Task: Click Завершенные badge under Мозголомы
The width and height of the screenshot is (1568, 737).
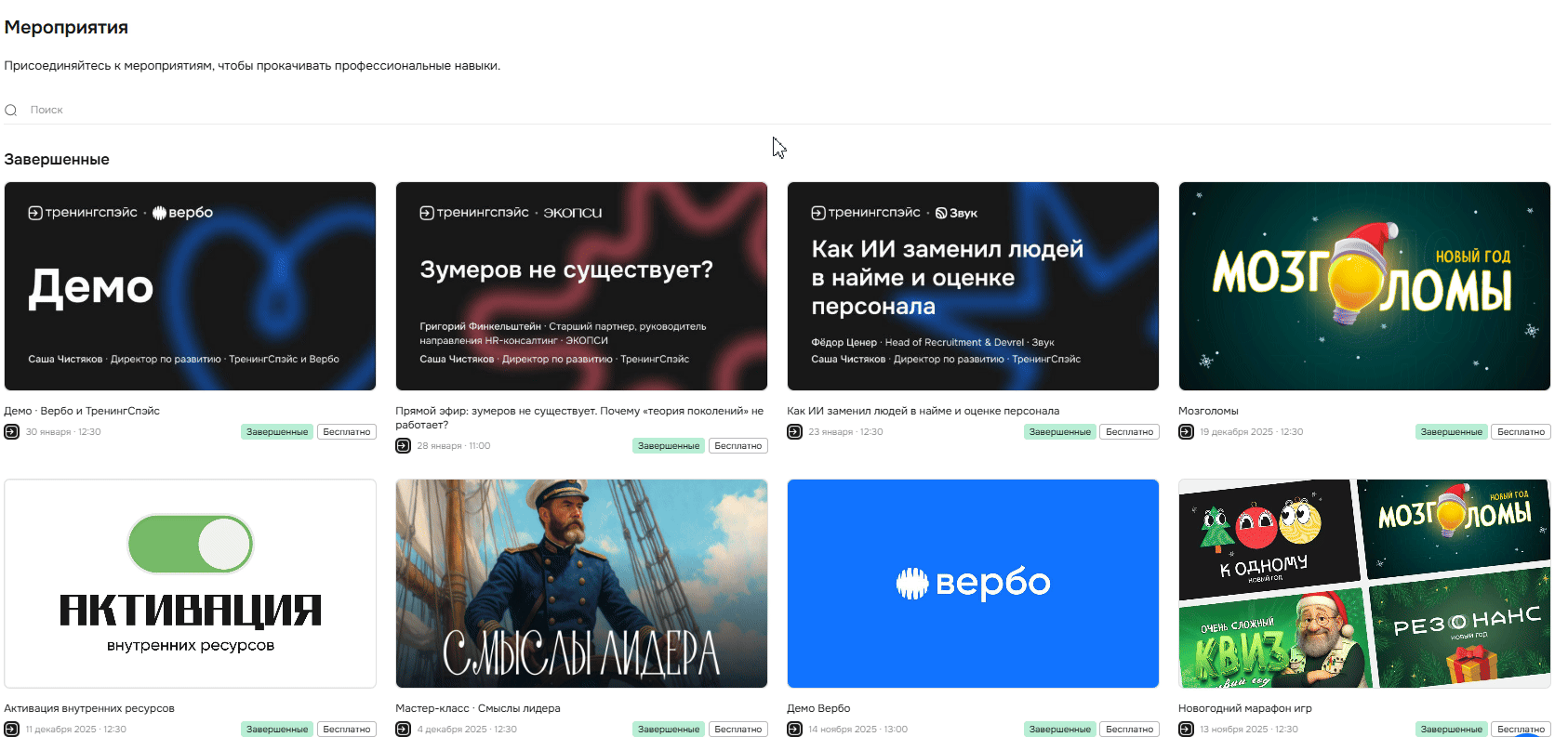Action: tap(1452, 432)
